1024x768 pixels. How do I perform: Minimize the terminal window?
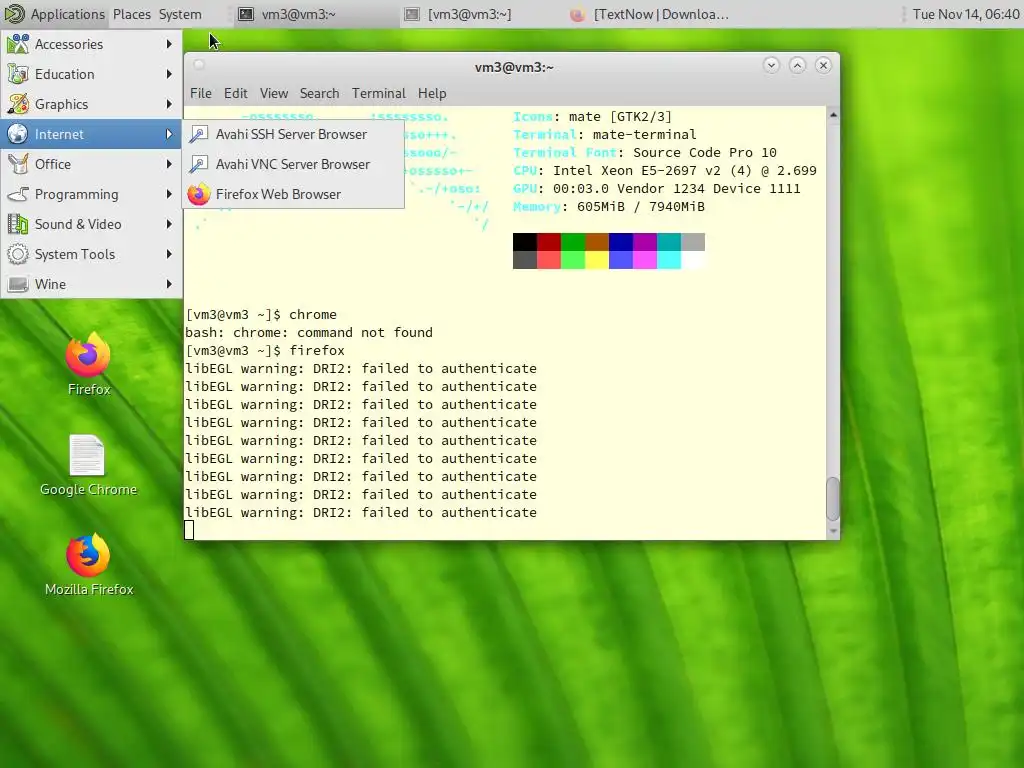click(x=771, y=65)
